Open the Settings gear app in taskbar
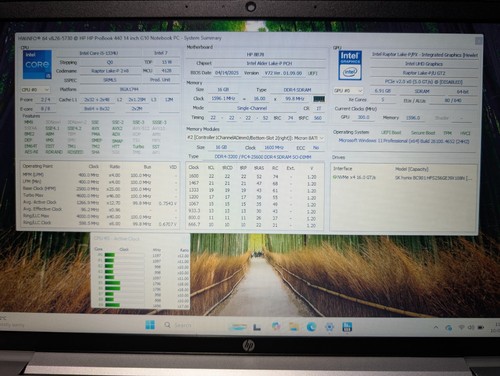This screenshot has width=500, height=376. pos(329,327)
